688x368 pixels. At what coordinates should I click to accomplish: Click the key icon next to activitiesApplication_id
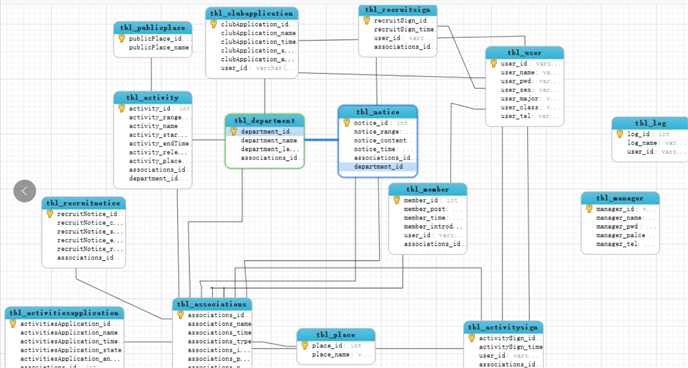(x=13, y=324)
